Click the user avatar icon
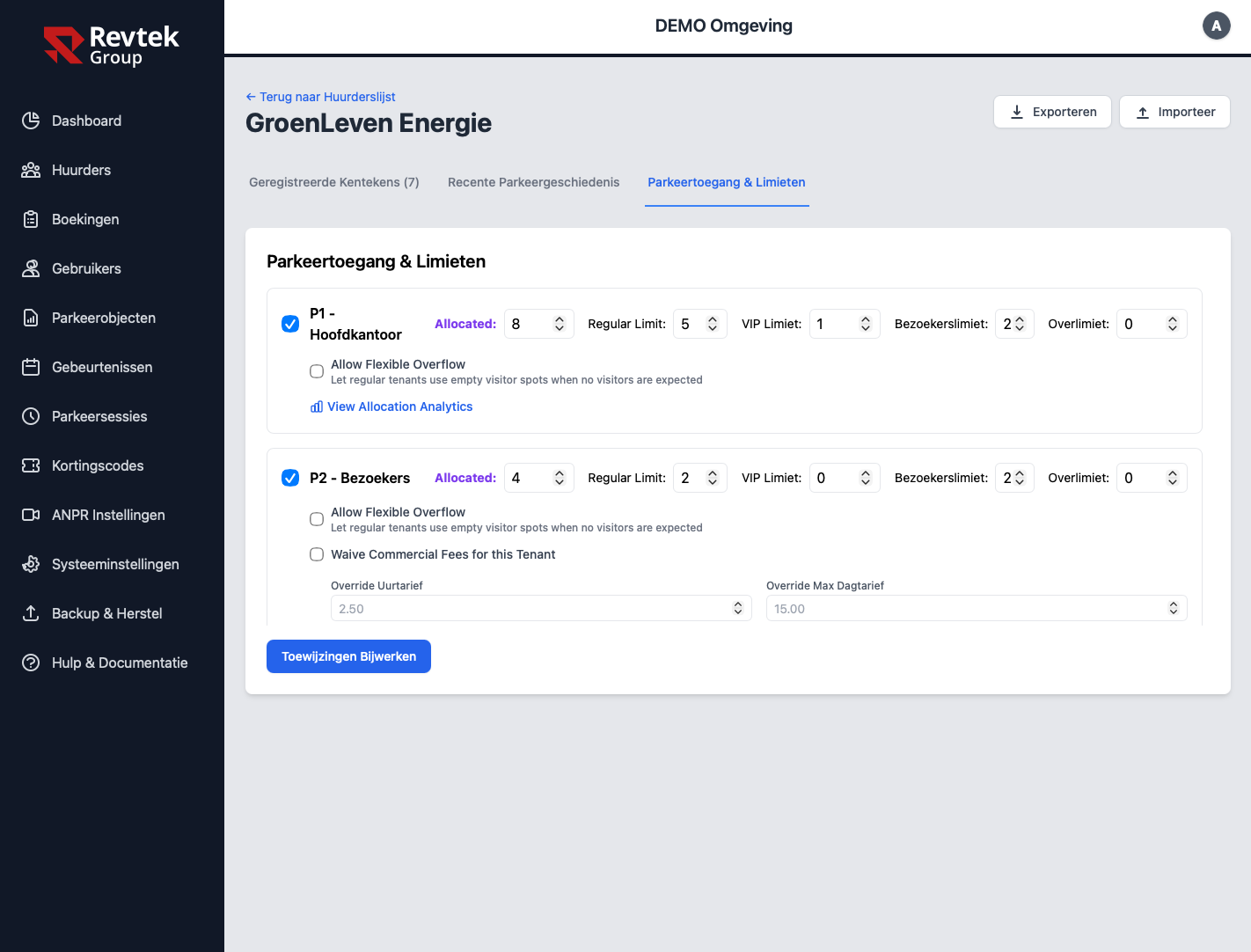 [1216, 26]
